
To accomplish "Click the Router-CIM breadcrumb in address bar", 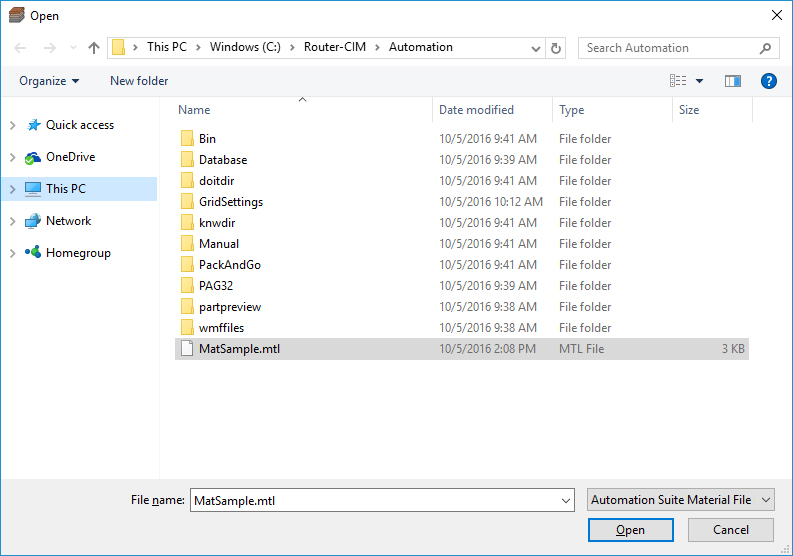I will coord(333,47).
